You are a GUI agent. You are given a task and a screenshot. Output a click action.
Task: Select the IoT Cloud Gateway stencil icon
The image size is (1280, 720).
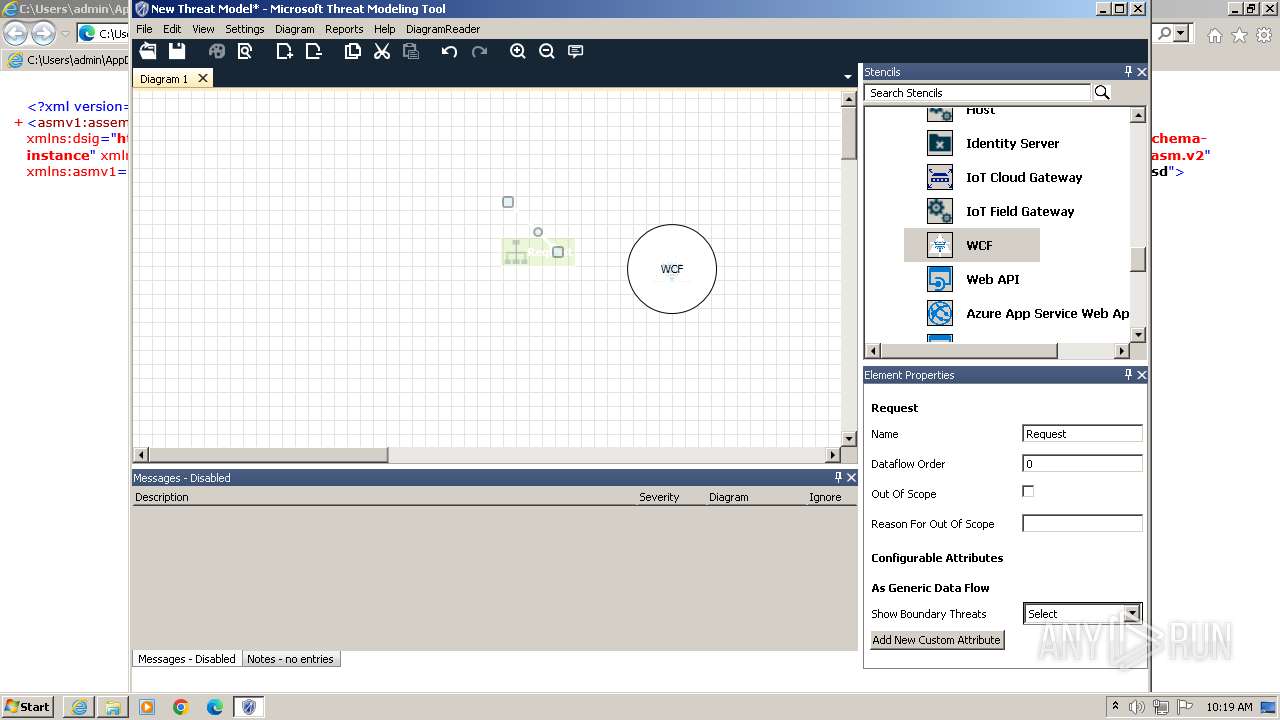(940, 177)
